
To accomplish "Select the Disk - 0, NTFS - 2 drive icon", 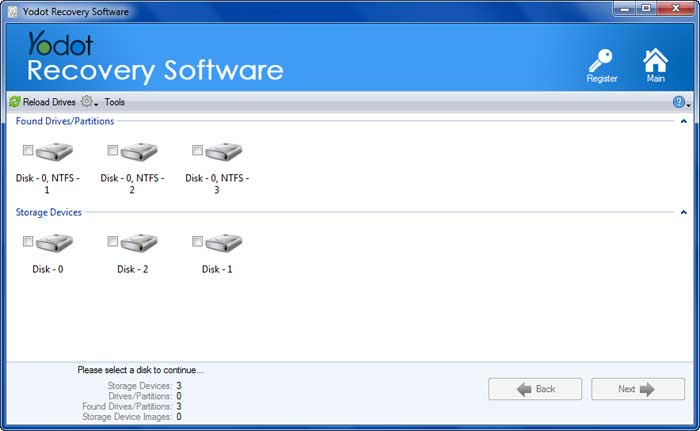I will (139, 151).
